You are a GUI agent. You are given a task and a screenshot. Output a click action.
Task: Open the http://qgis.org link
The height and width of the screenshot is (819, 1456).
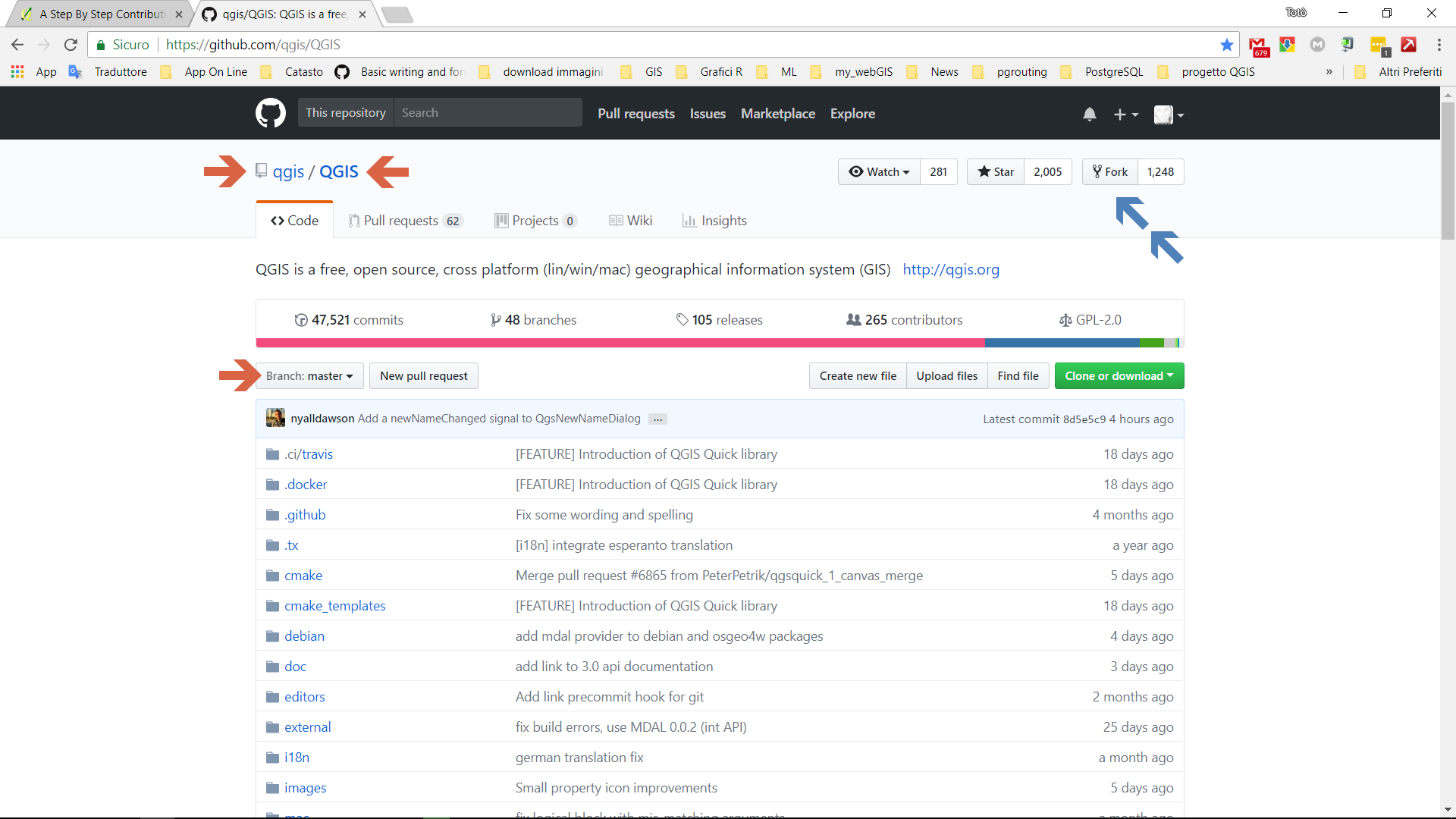tap(950, 270)
